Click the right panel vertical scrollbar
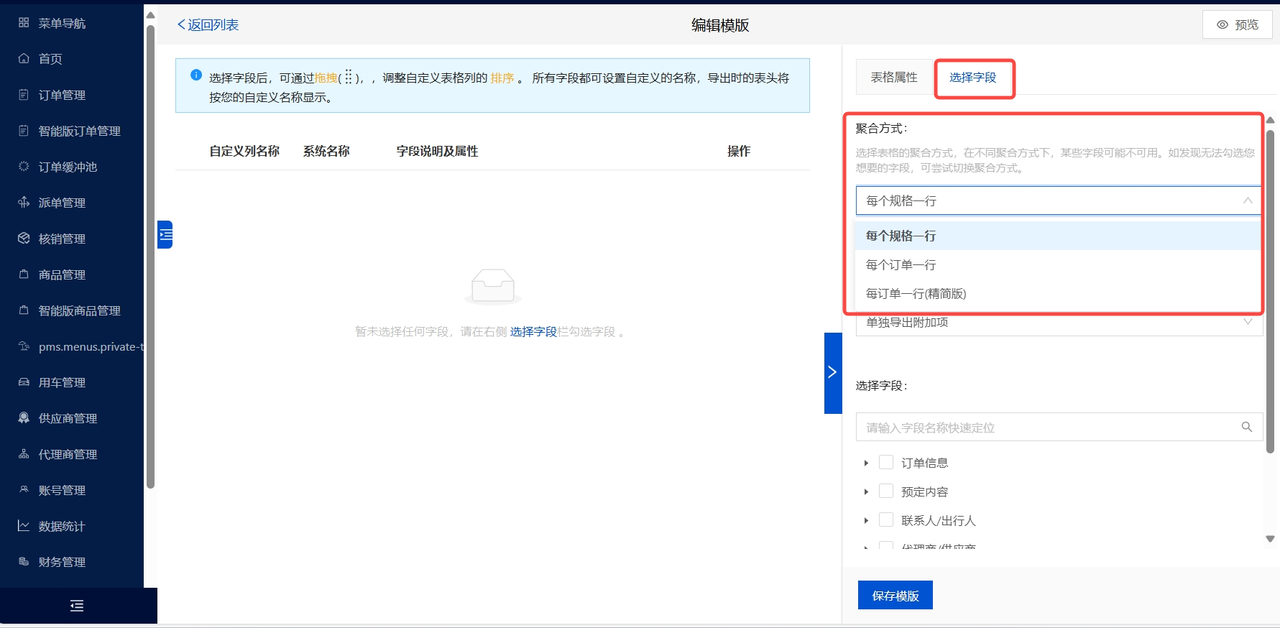Screen dimensions: 1280x628 tap(1270, 290)
